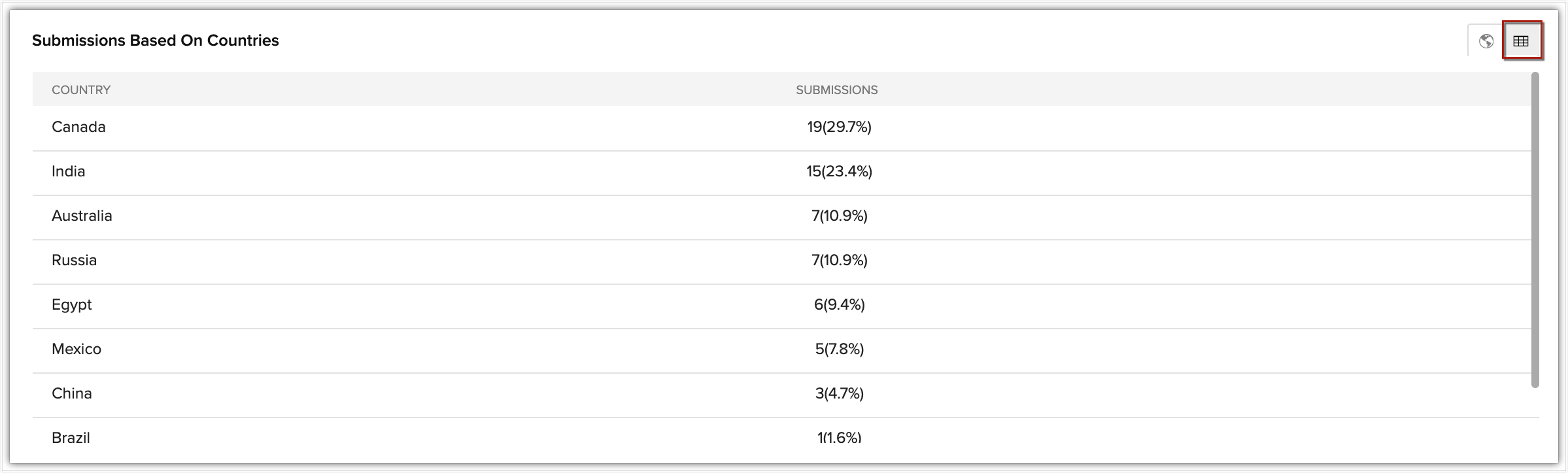This screenshot has width=1568, height=473.
Task: Click the Australia entry
Action: [x=82, y=216]
